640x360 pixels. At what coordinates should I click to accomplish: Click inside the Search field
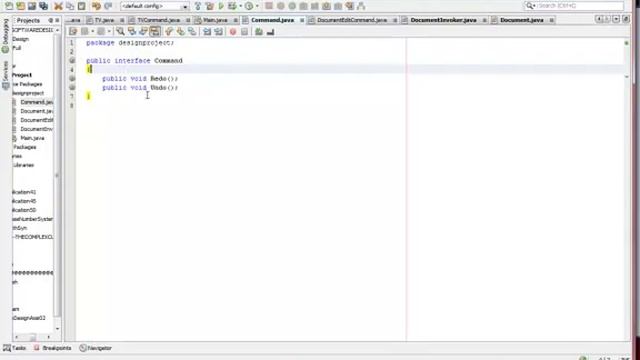click(x=580, y=6)
